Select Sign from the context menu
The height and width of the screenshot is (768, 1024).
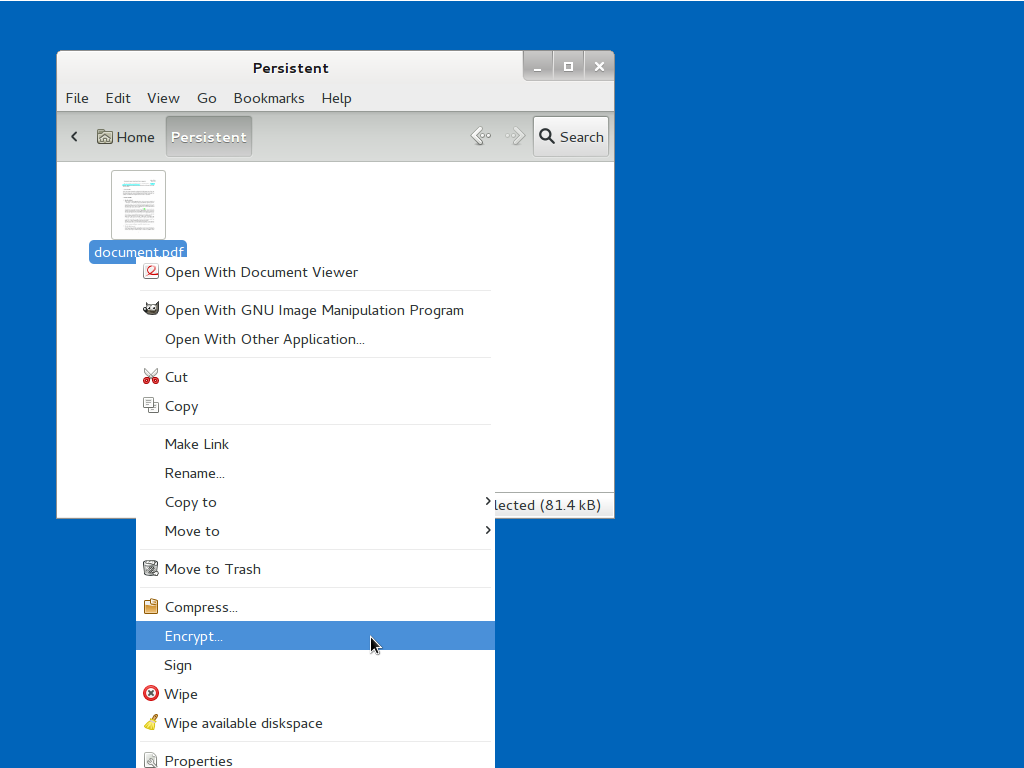tap(178, 665)
